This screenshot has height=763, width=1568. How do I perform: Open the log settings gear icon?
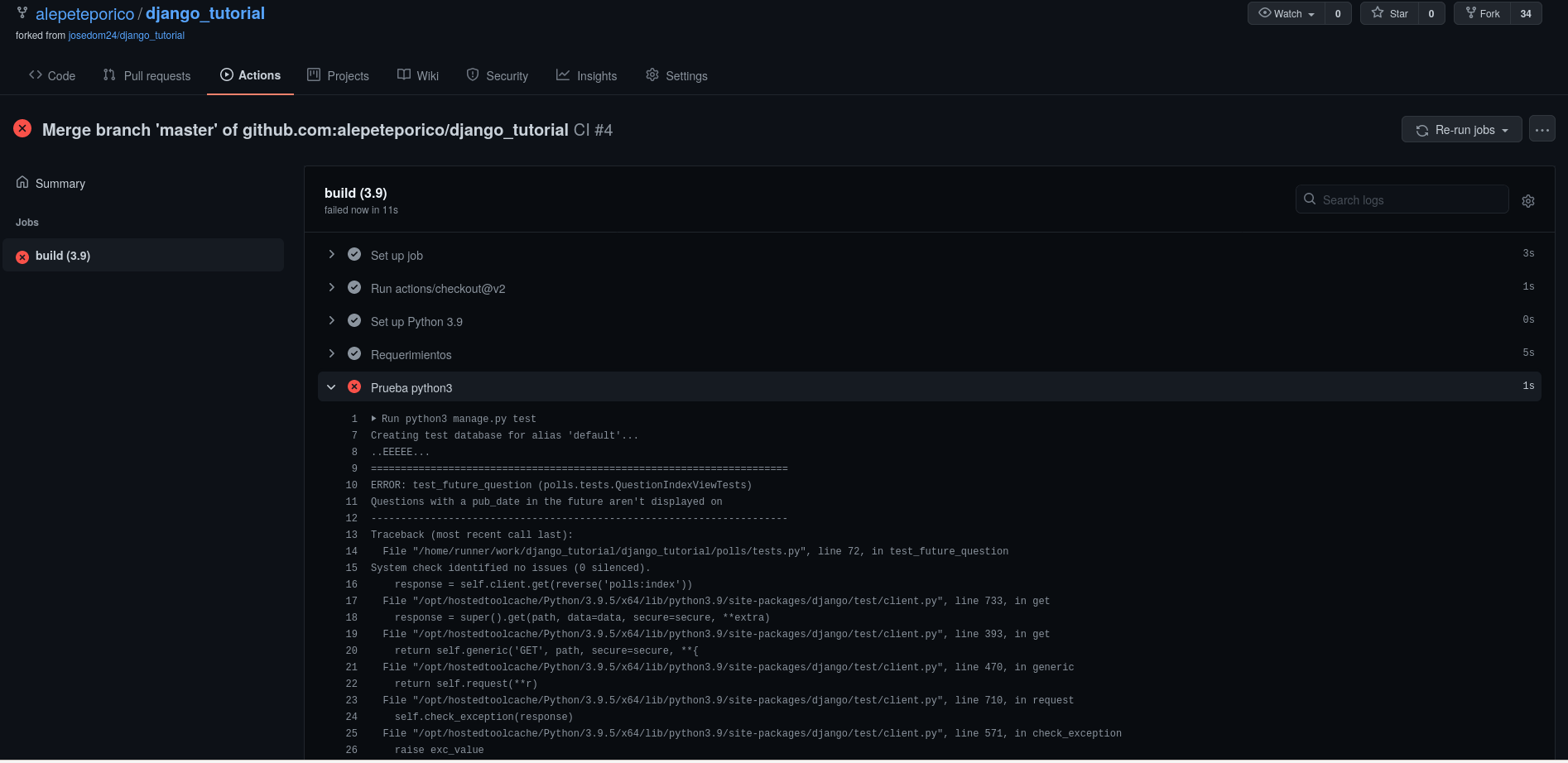click(x=1528, y=200)
